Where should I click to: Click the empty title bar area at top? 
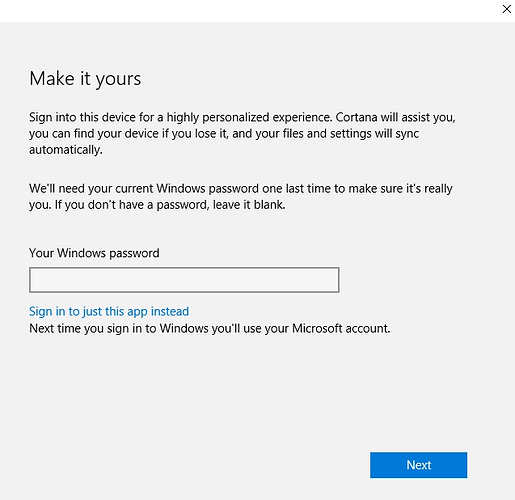[x=250, y=11]
